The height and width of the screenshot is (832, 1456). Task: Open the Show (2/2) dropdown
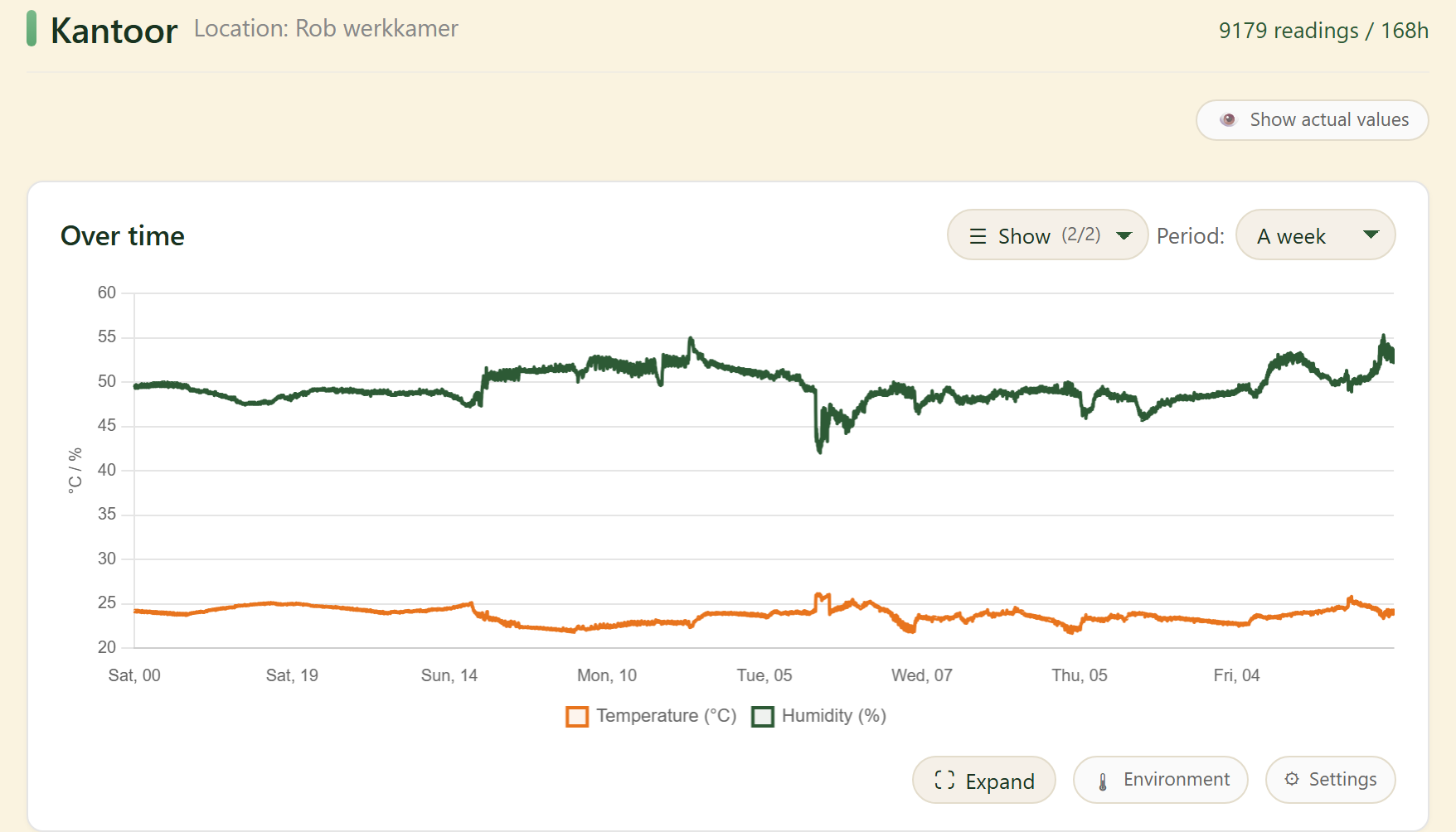[x=1047, y=235]
